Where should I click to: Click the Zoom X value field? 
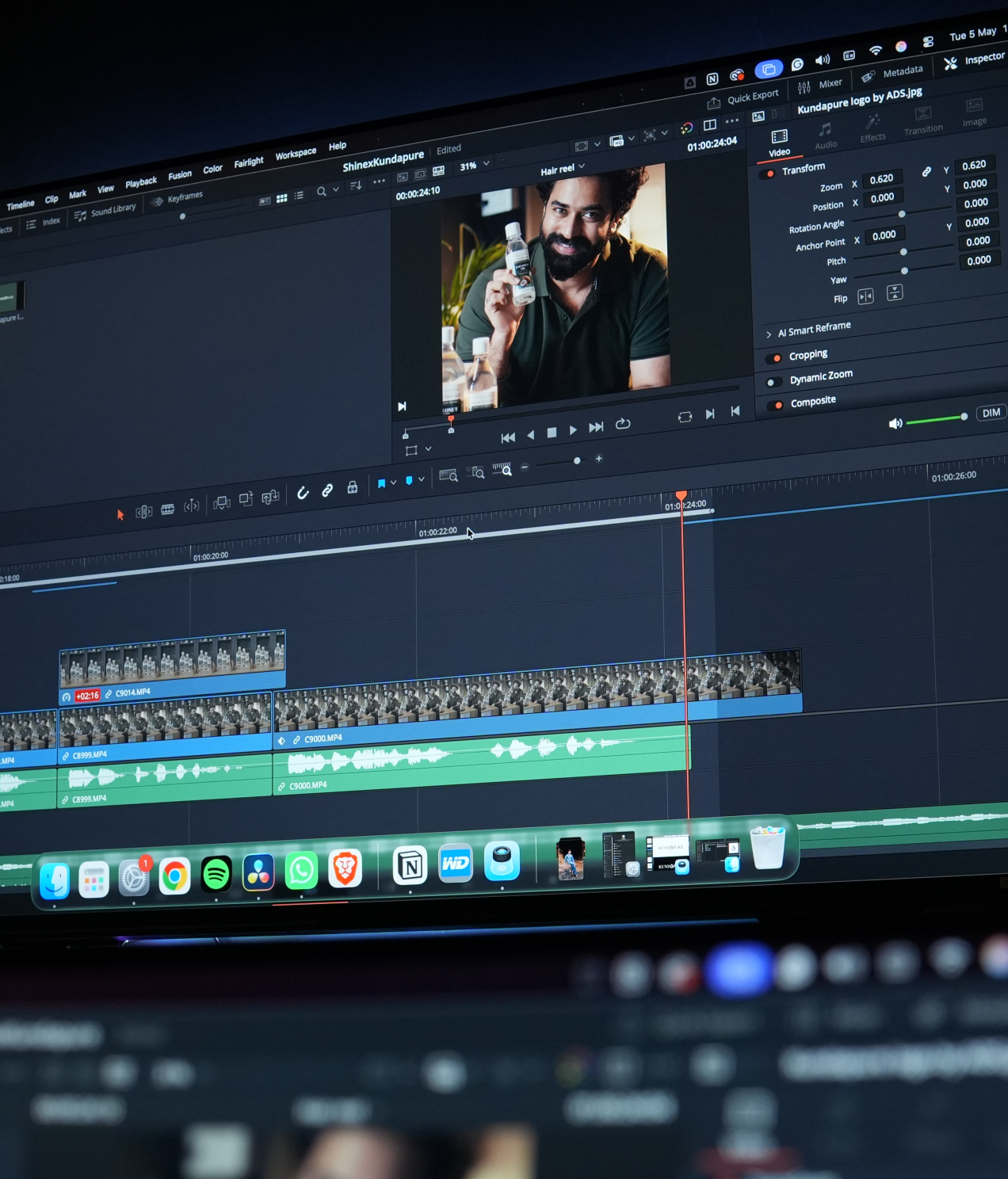pos(881,179)
